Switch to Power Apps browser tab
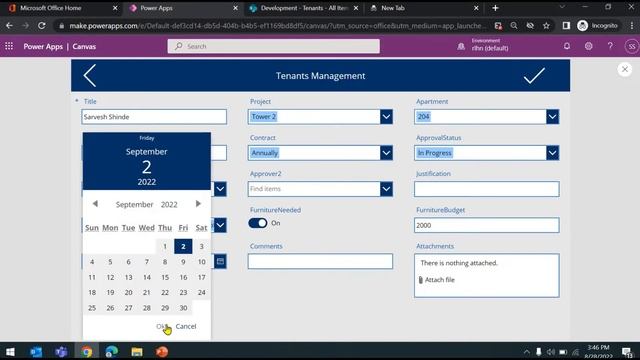The width and height of the screenshot is (640, 360). click(x=183, y=8)
